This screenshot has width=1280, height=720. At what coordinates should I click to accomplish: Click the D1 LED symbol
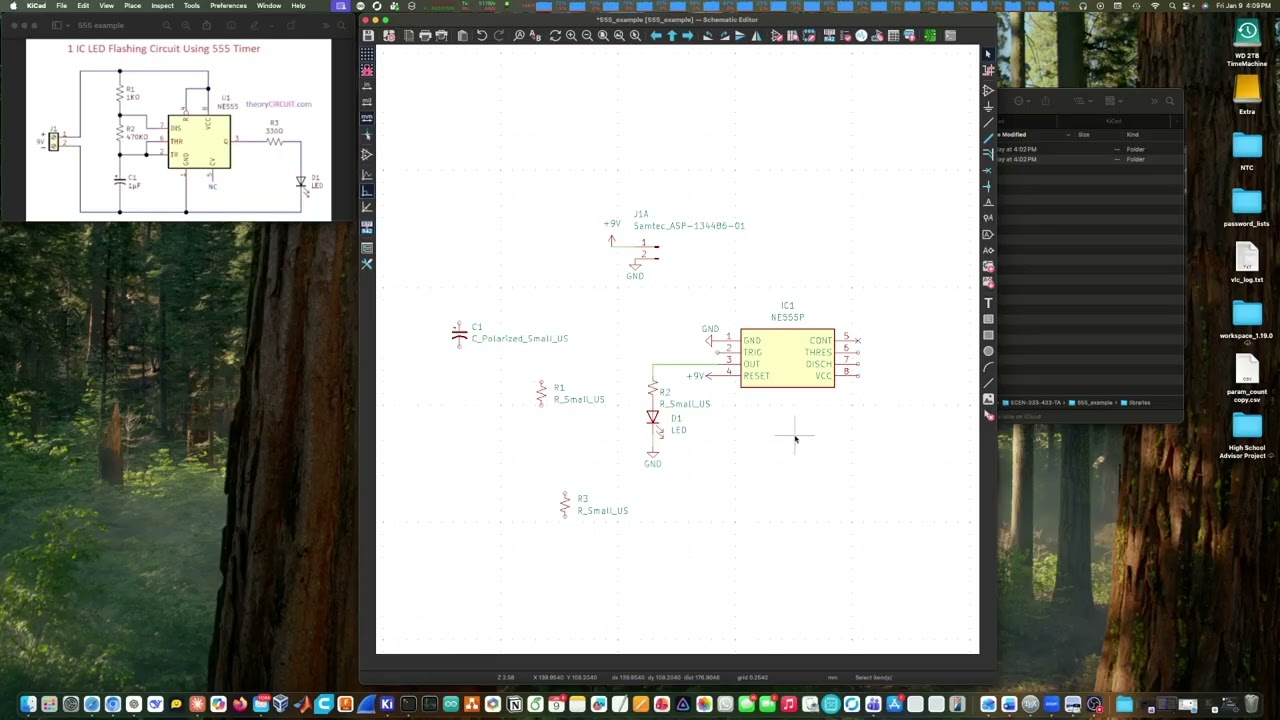pyautogui.click(x=653, y=417)
